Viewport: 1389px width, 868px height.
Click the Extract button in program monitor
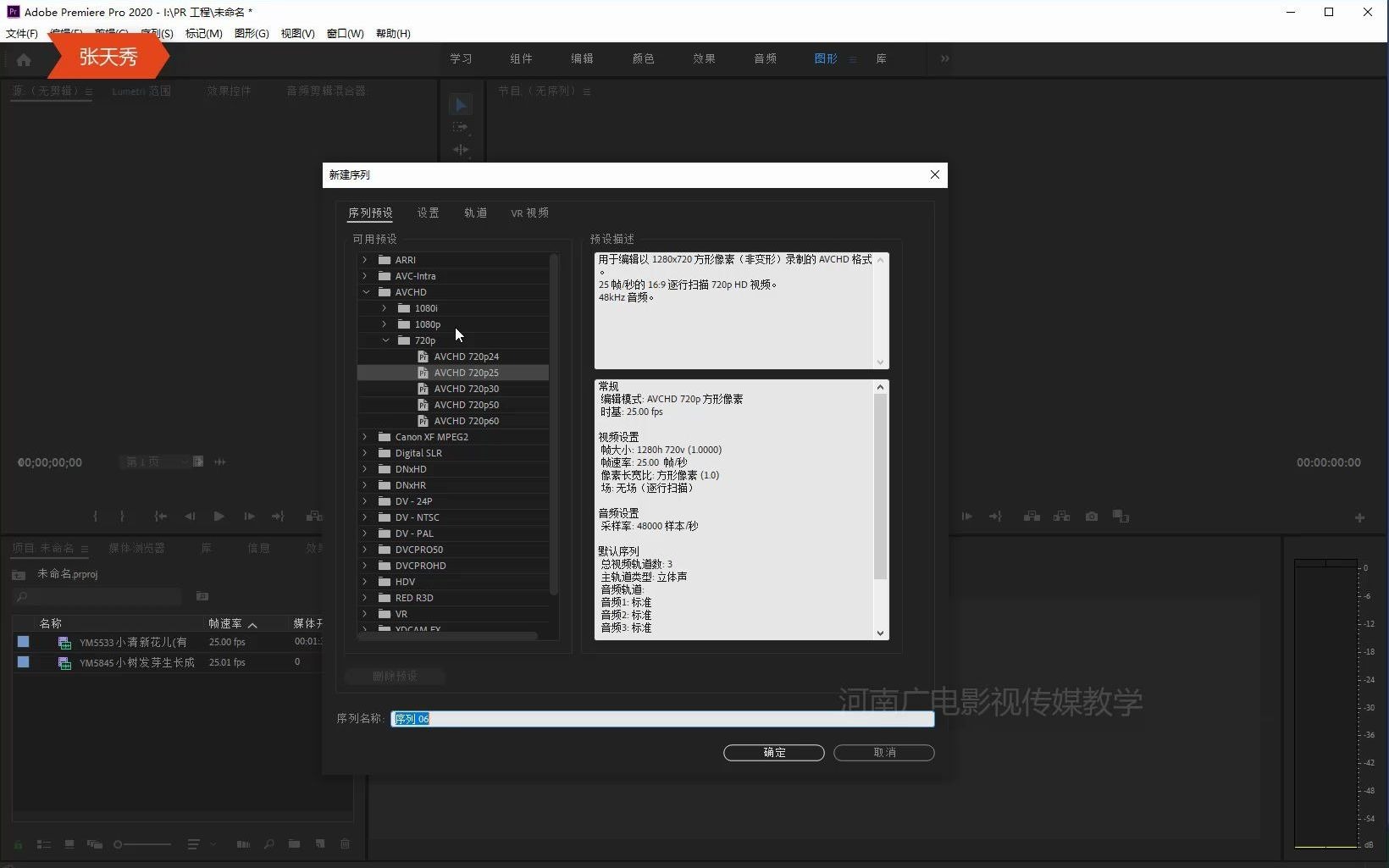pos(1061,517)
